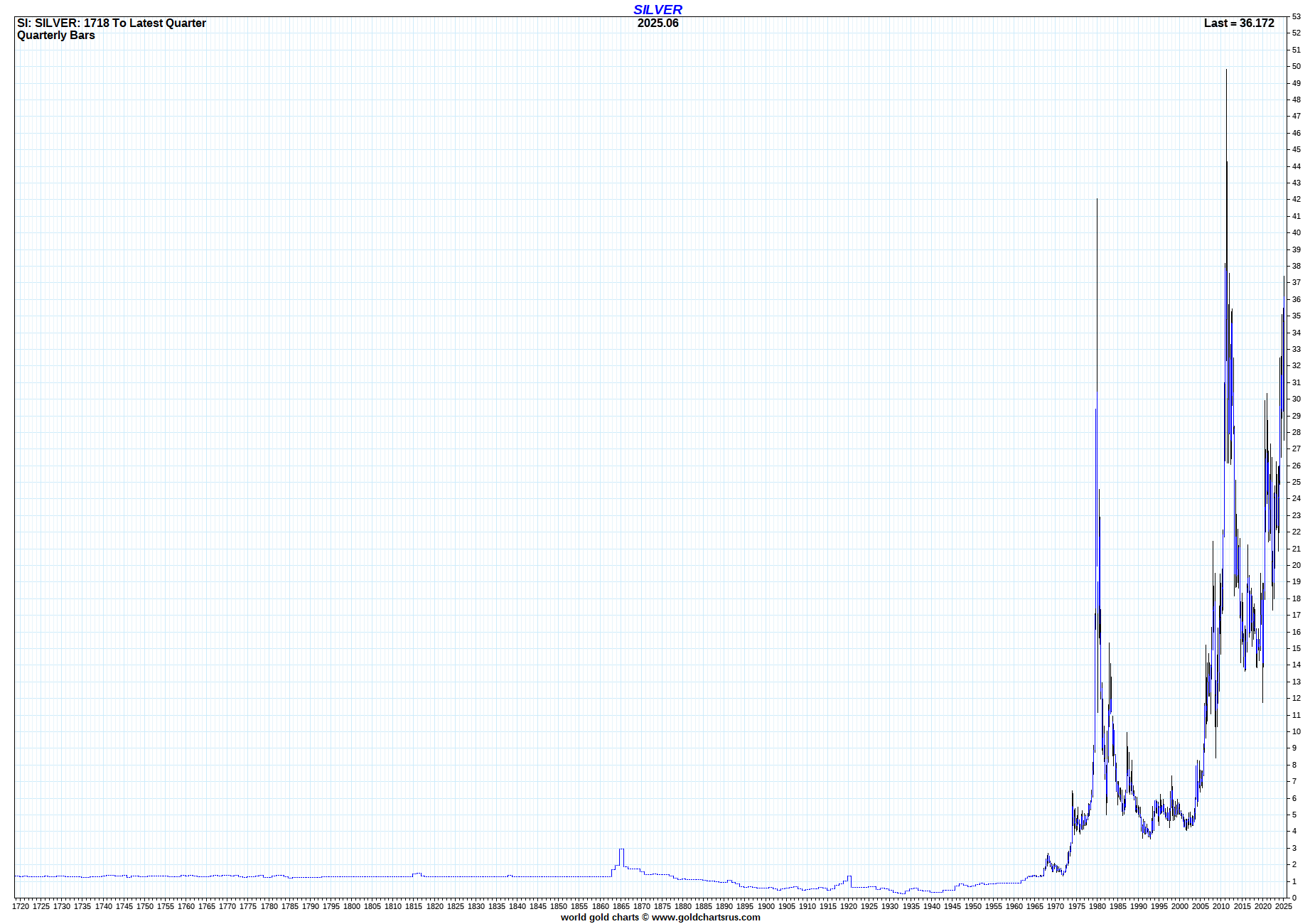Click 'SI: SILVER: 1718 To Latest Quarter' heading
Screen dimensions: 1315x924
[112, 23]
